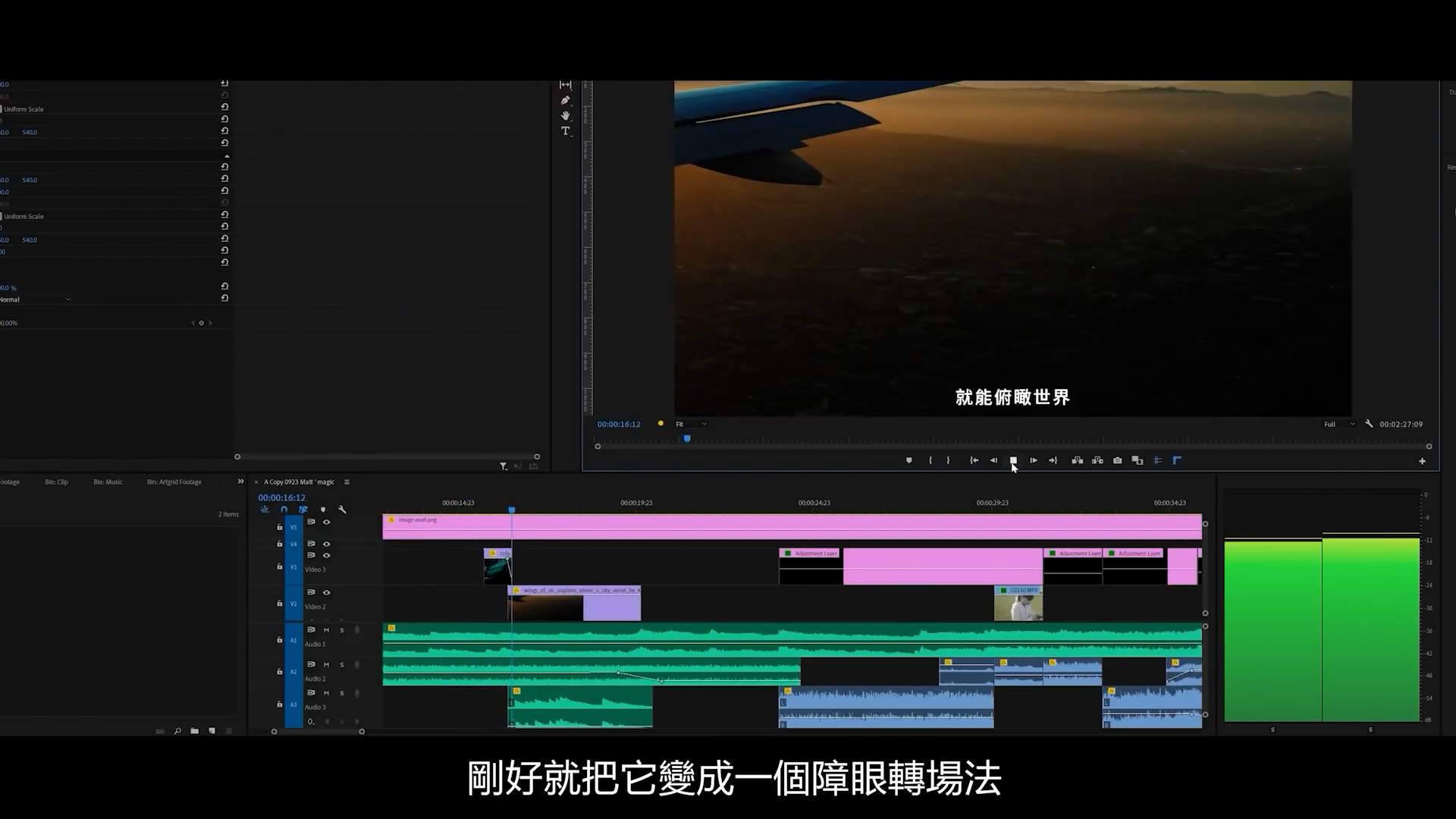Select the Extract icon in program monitor controls
Image resolution: width=1456 pixels, height=819 pixels.
[1097, 460]
